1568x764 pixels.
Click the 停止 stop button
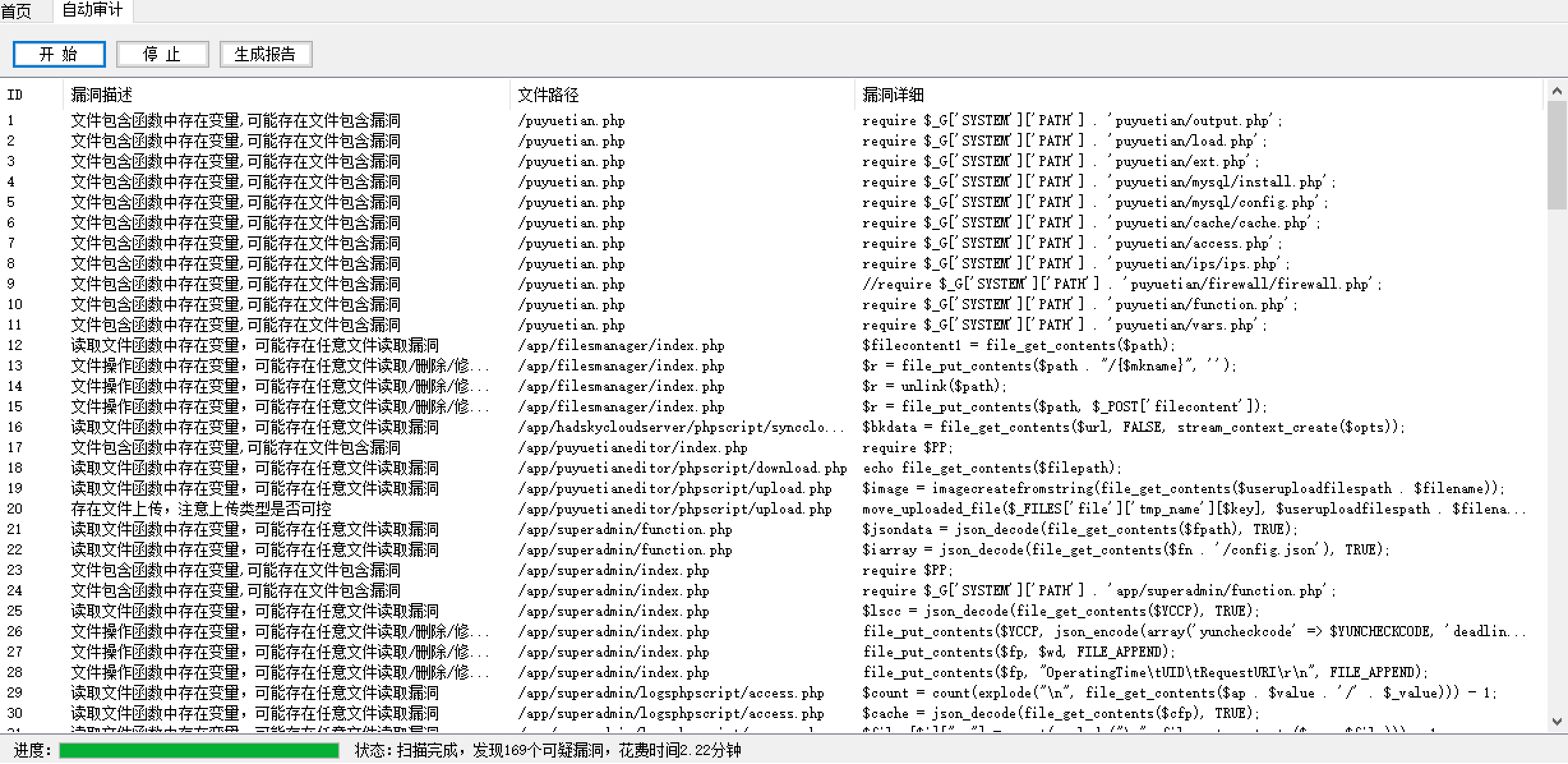pos(162,54)
